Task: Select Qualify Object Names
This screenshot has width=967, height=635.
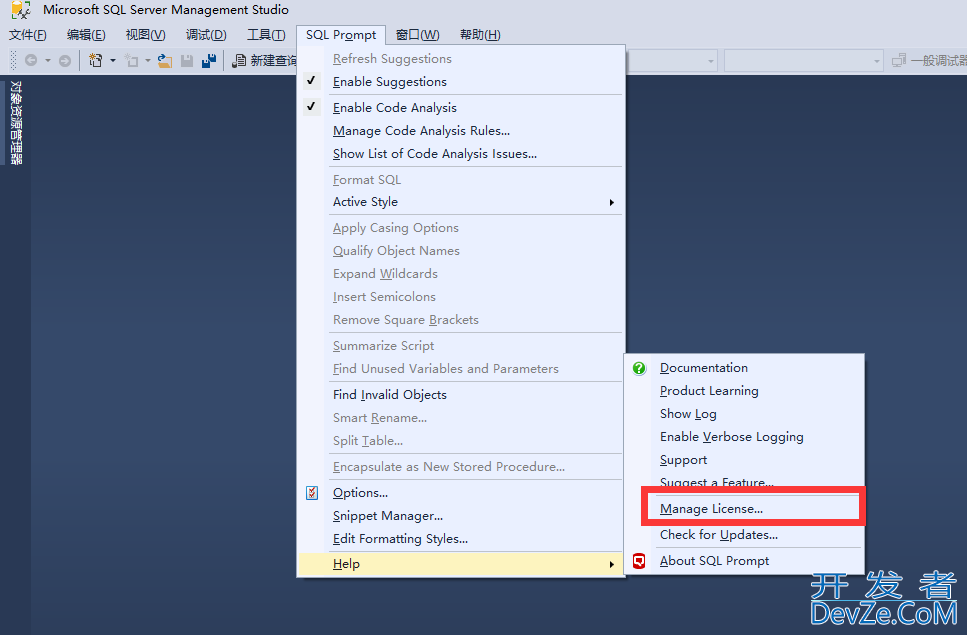Action: click(397, 251)
